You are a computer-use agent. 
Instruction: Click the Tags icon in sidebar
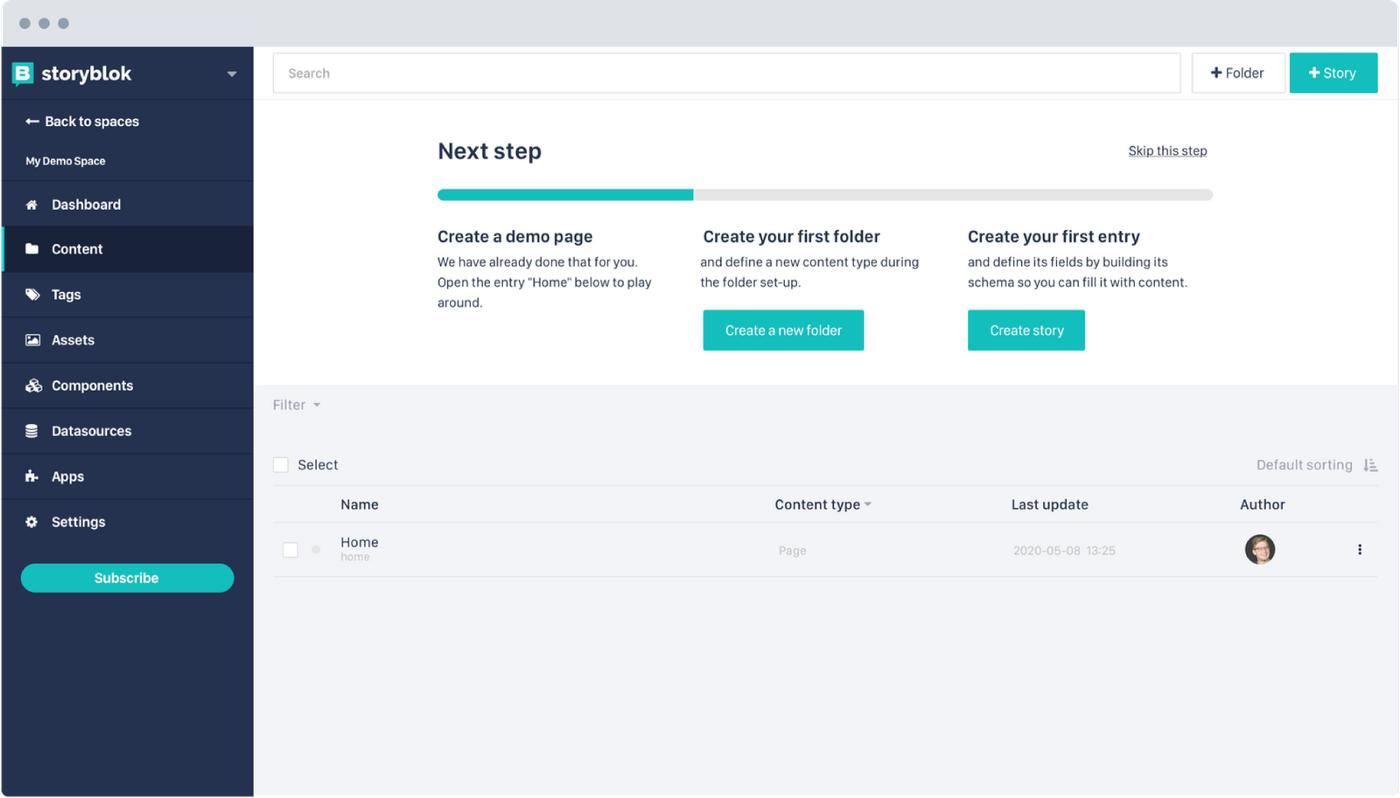pos(32,295)
